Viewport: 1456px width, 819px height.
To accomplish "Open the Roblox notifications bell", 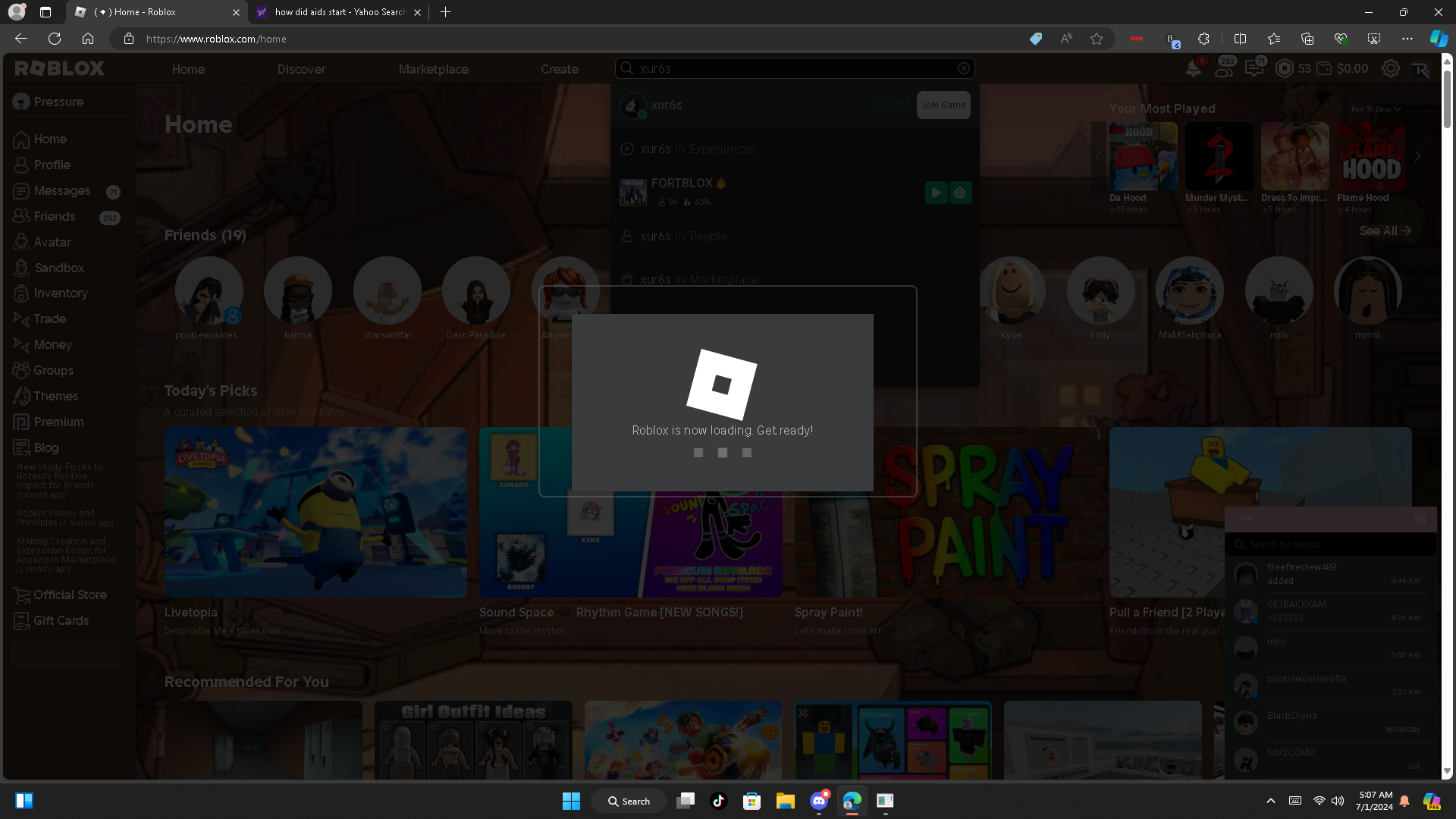I will (1194, 68).
